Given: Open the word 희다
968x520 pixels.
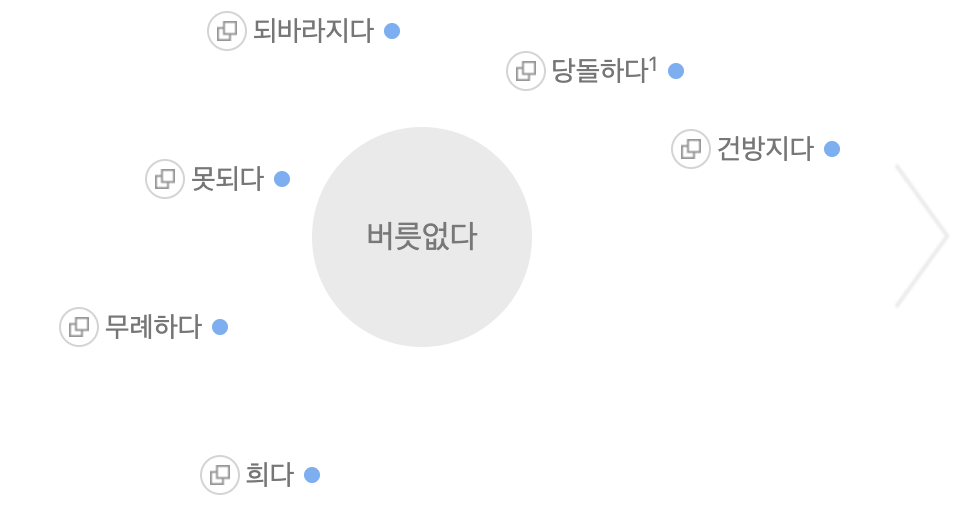Looking at the screenshot, I should pos(270,475).
